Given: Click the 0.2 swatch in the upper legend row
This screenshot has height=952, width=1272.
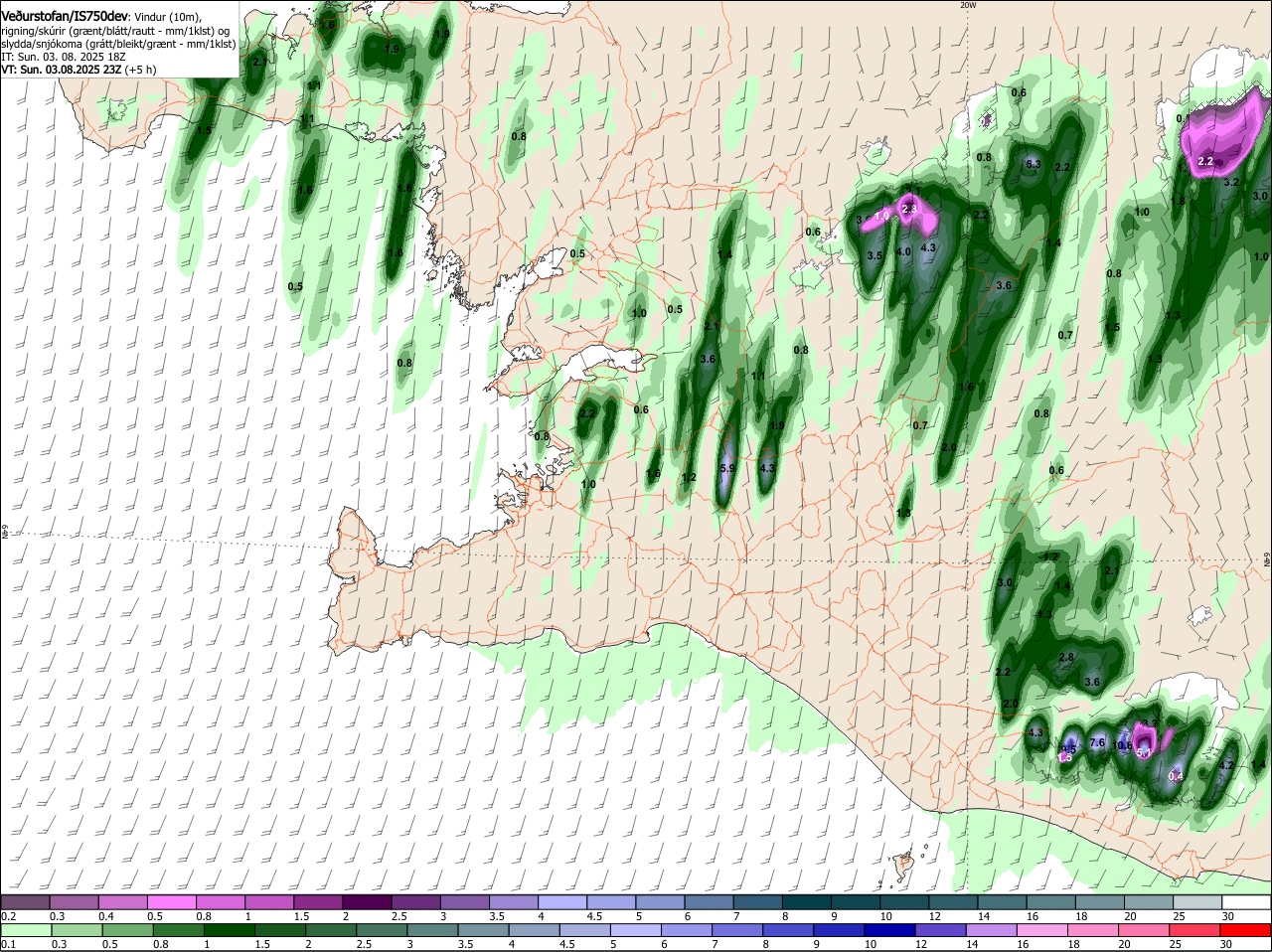Looking at the screenshot, I should coord(25,902).
